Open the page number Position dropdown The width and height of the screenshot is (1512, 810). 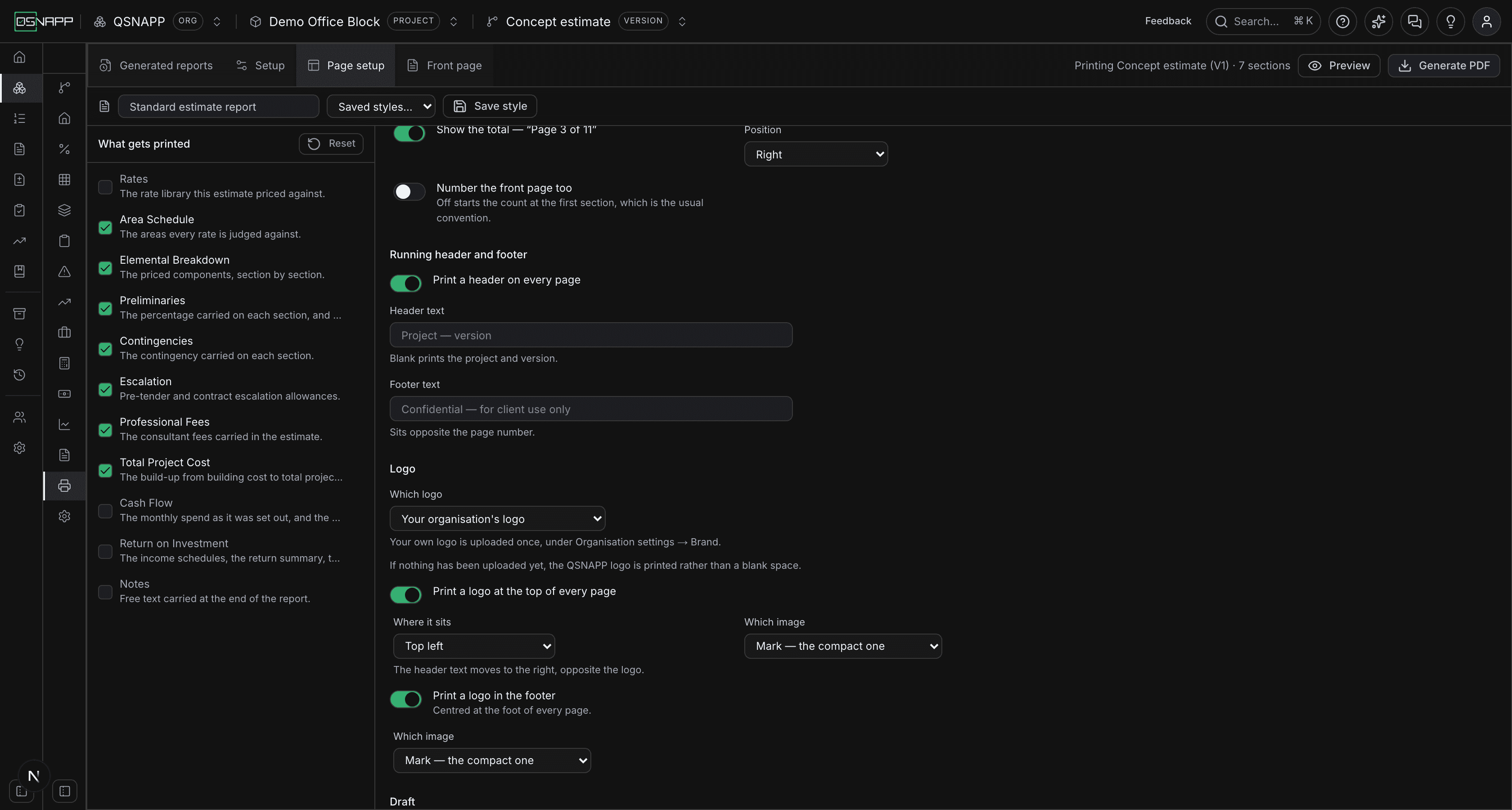click(x=816, y=154)
